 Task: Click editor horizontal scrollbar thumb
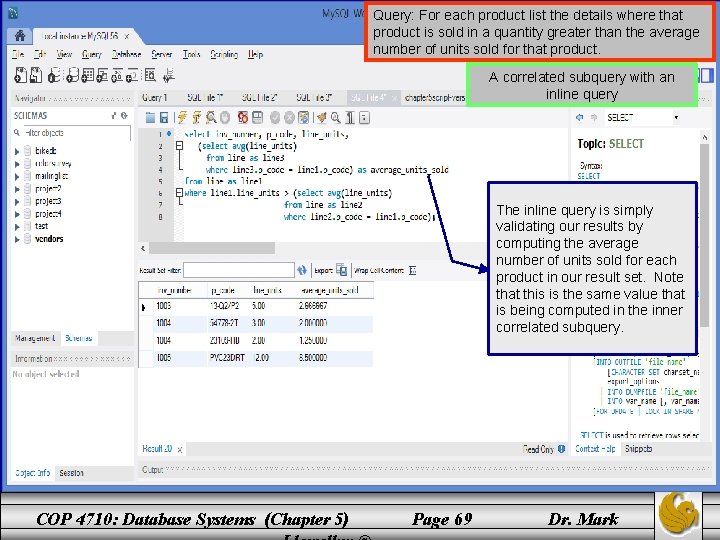pos(212,248)
